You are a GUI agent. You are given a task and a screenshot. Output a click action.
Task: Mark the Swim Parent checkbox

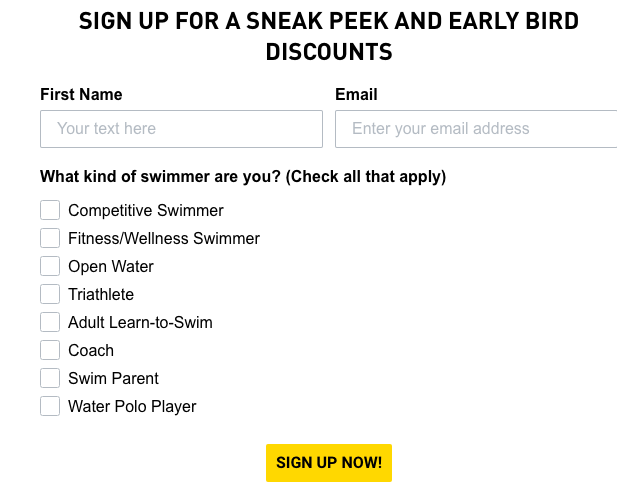click(50, 378)
